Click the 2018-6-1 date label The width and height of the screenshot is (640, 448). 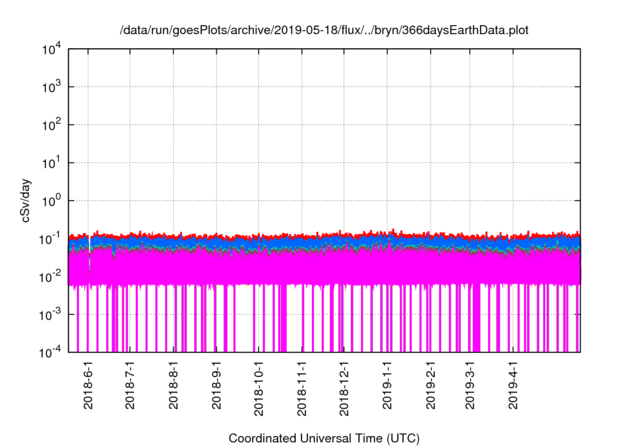click(88, 385)
